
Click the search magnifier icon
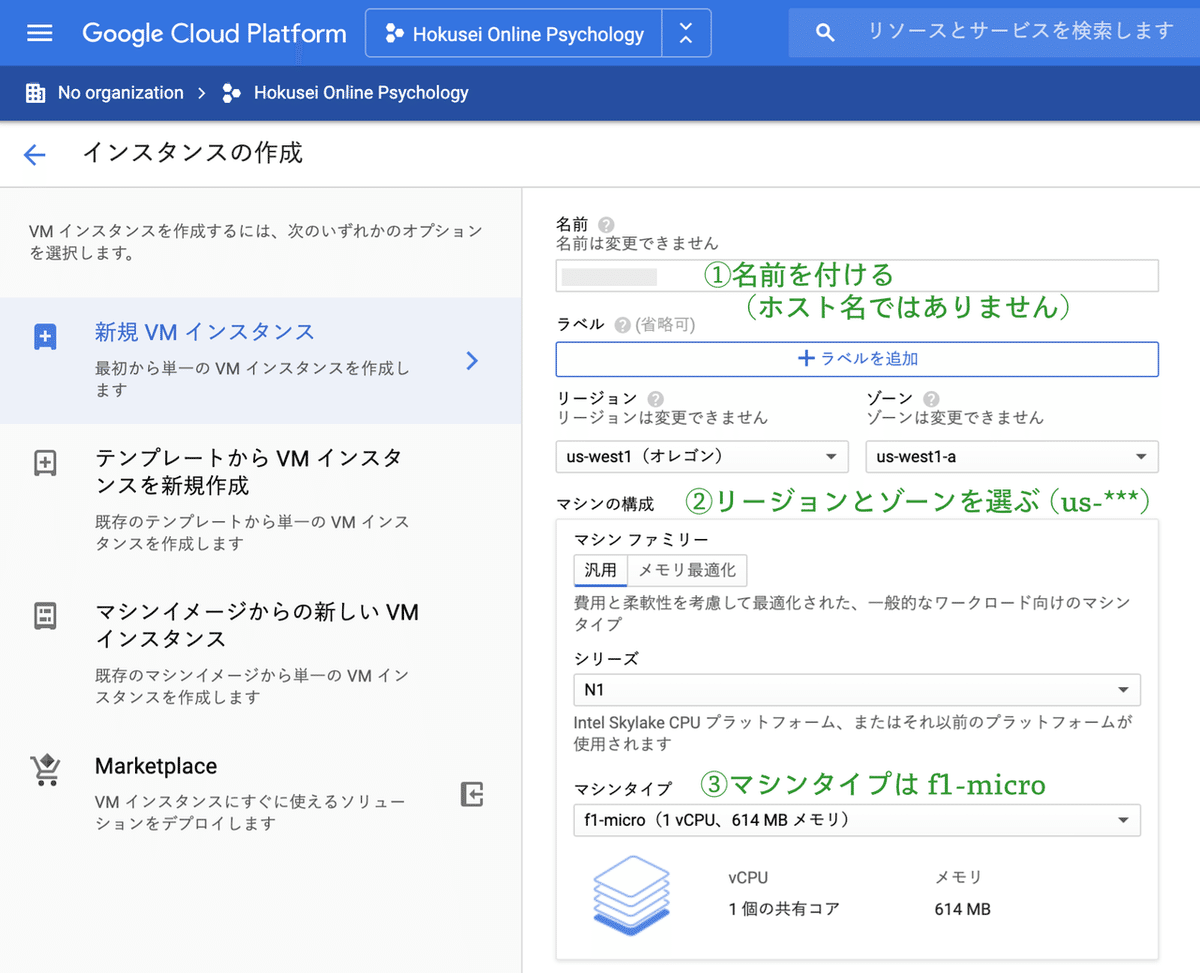pos(825,33)
